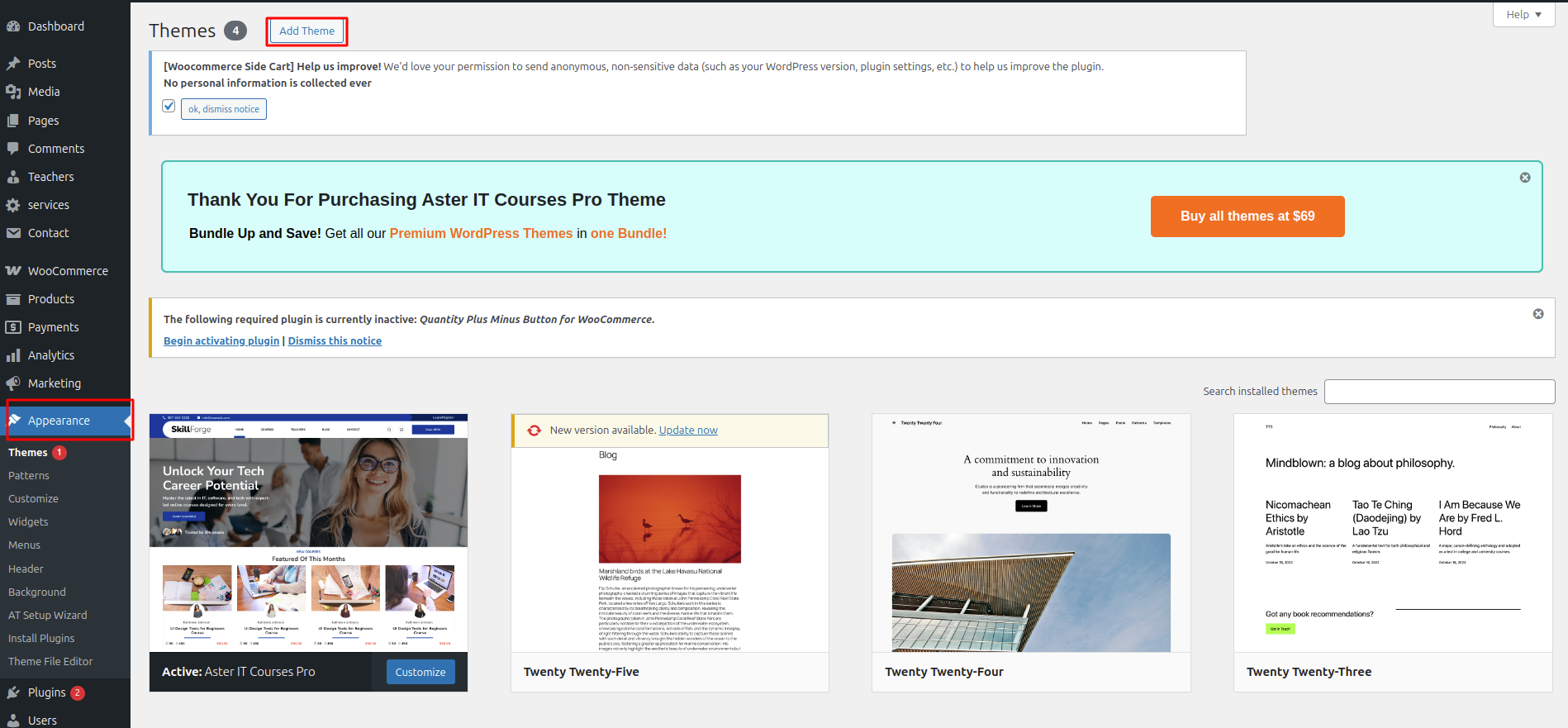Click the Contact envelope icon
The image size is (1568, 728).
[13, 233]
